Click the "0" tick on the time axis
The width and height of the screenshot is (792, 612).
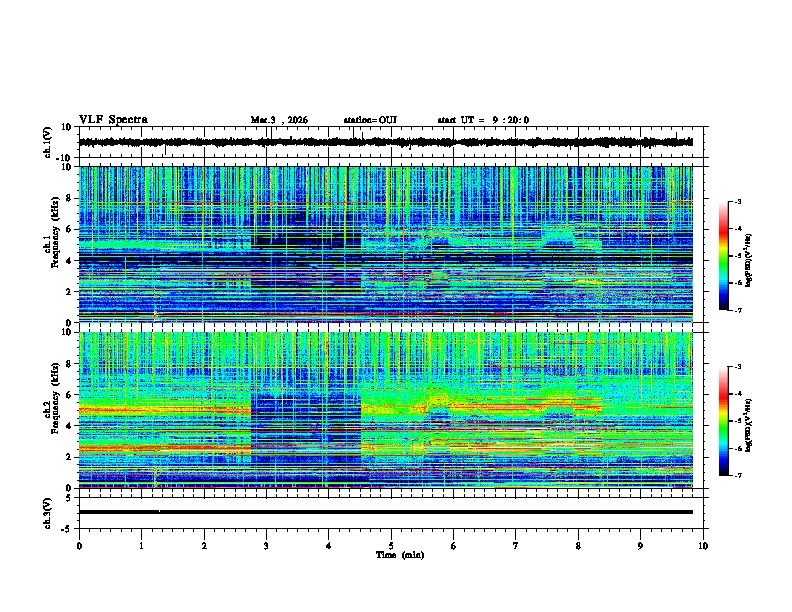click(x=79, y=546)
